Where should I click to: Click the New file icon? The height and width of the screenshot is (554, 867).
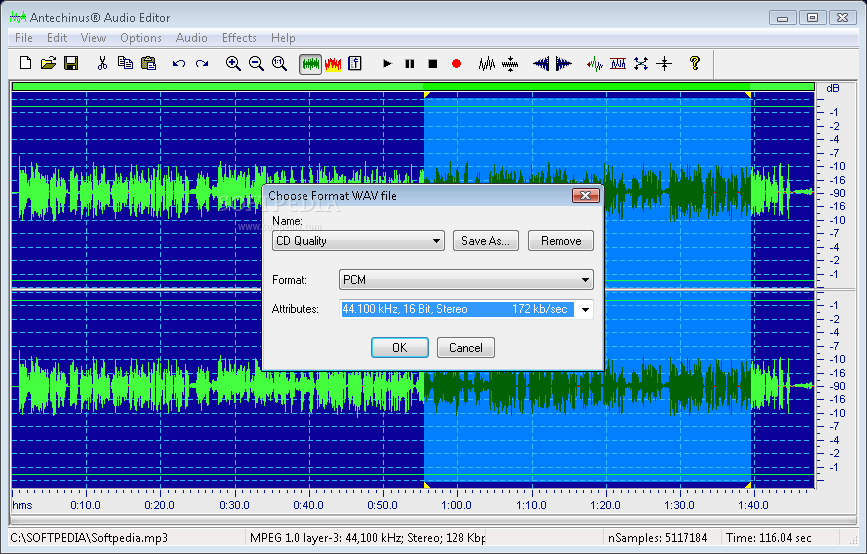25,64
